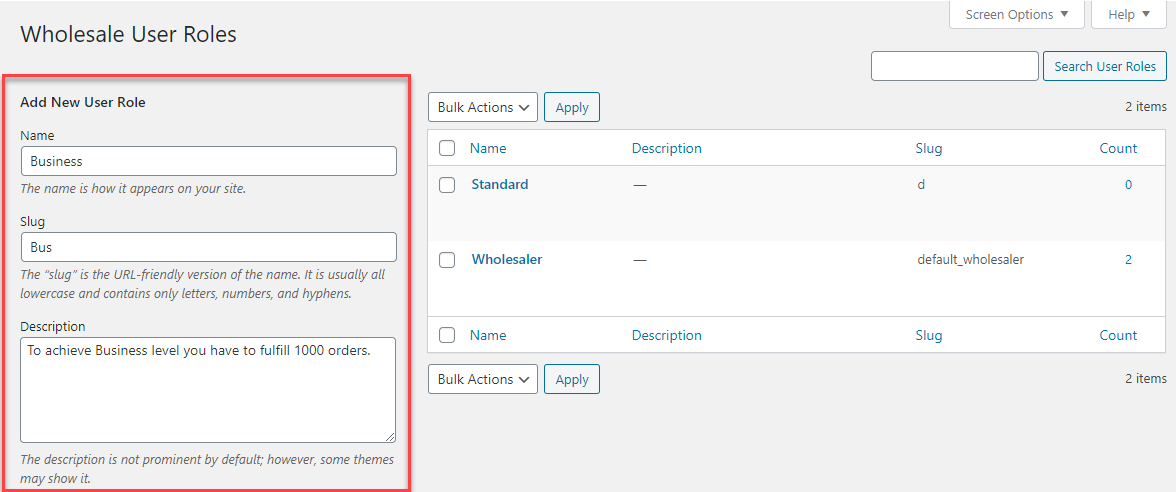
Task: Toggle the select-all checkbox in table header
Action: point(447,148)
